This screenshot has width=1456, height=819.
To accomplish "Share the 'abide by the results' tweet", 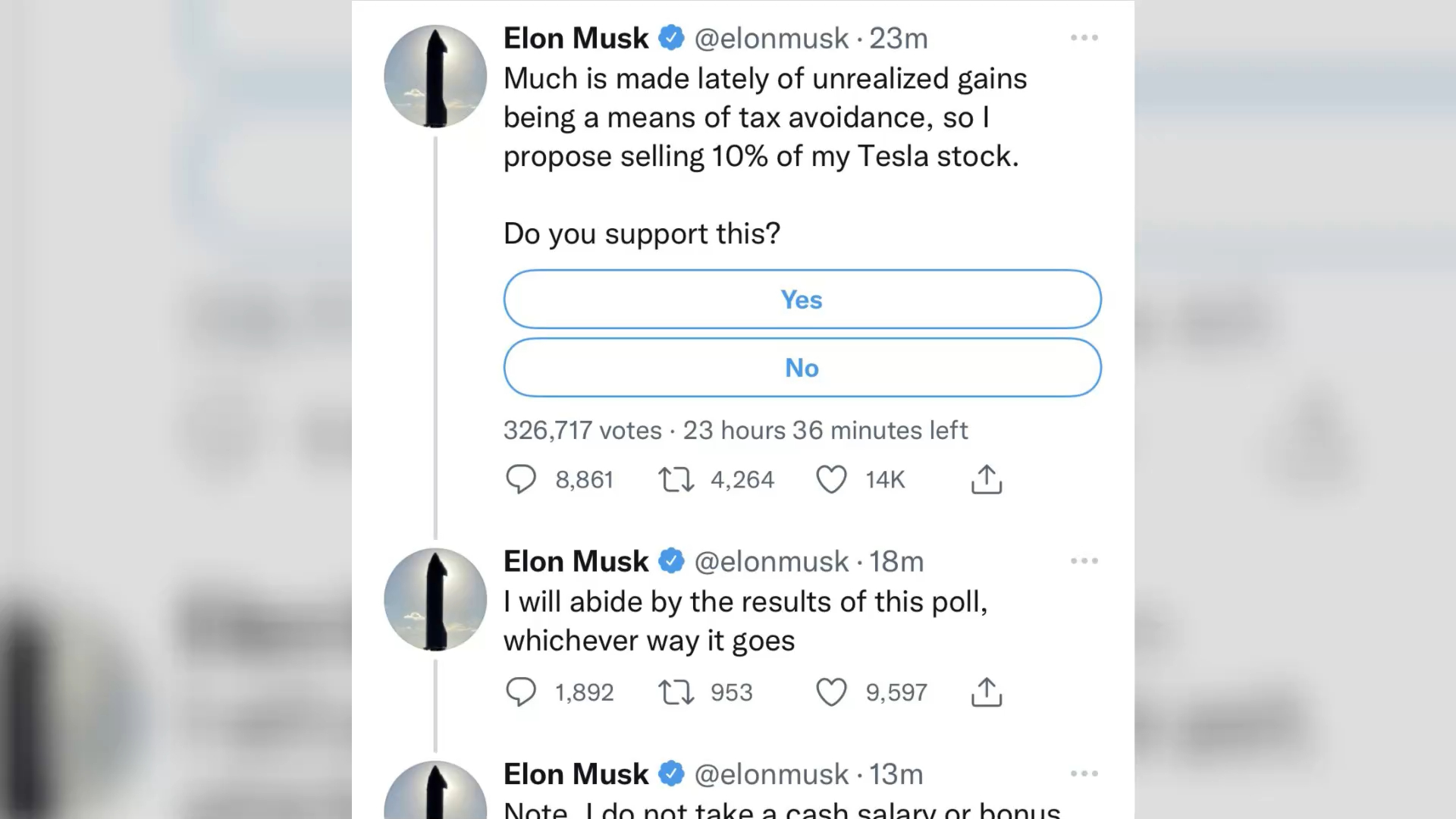I will click(987, 692).
